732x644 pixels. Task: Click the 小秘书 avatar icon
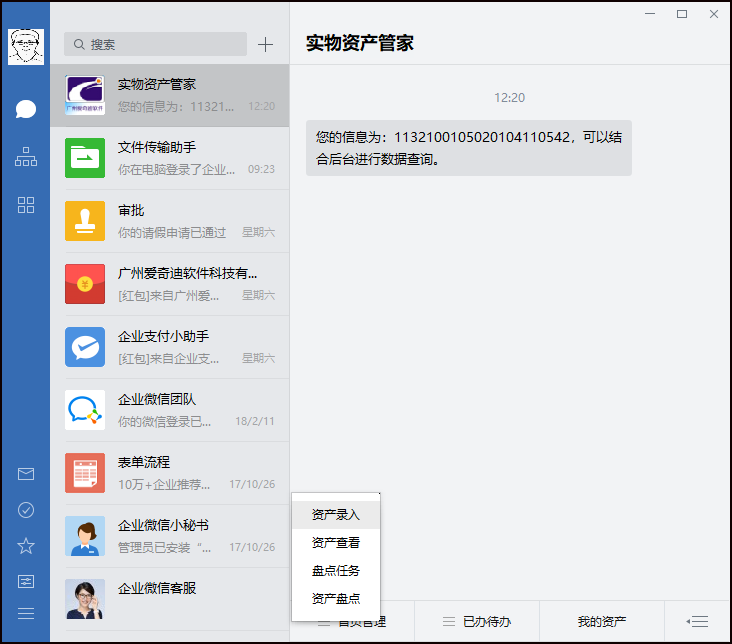pos(85,536)
